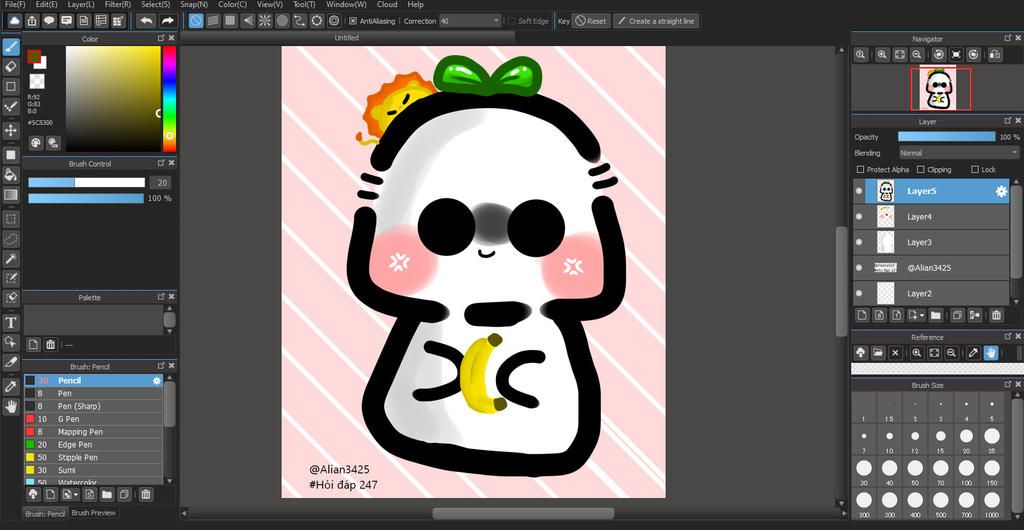Adjust the brush size slider
The width and height of the screenshot is (1024, 530).
pos(86,183)
